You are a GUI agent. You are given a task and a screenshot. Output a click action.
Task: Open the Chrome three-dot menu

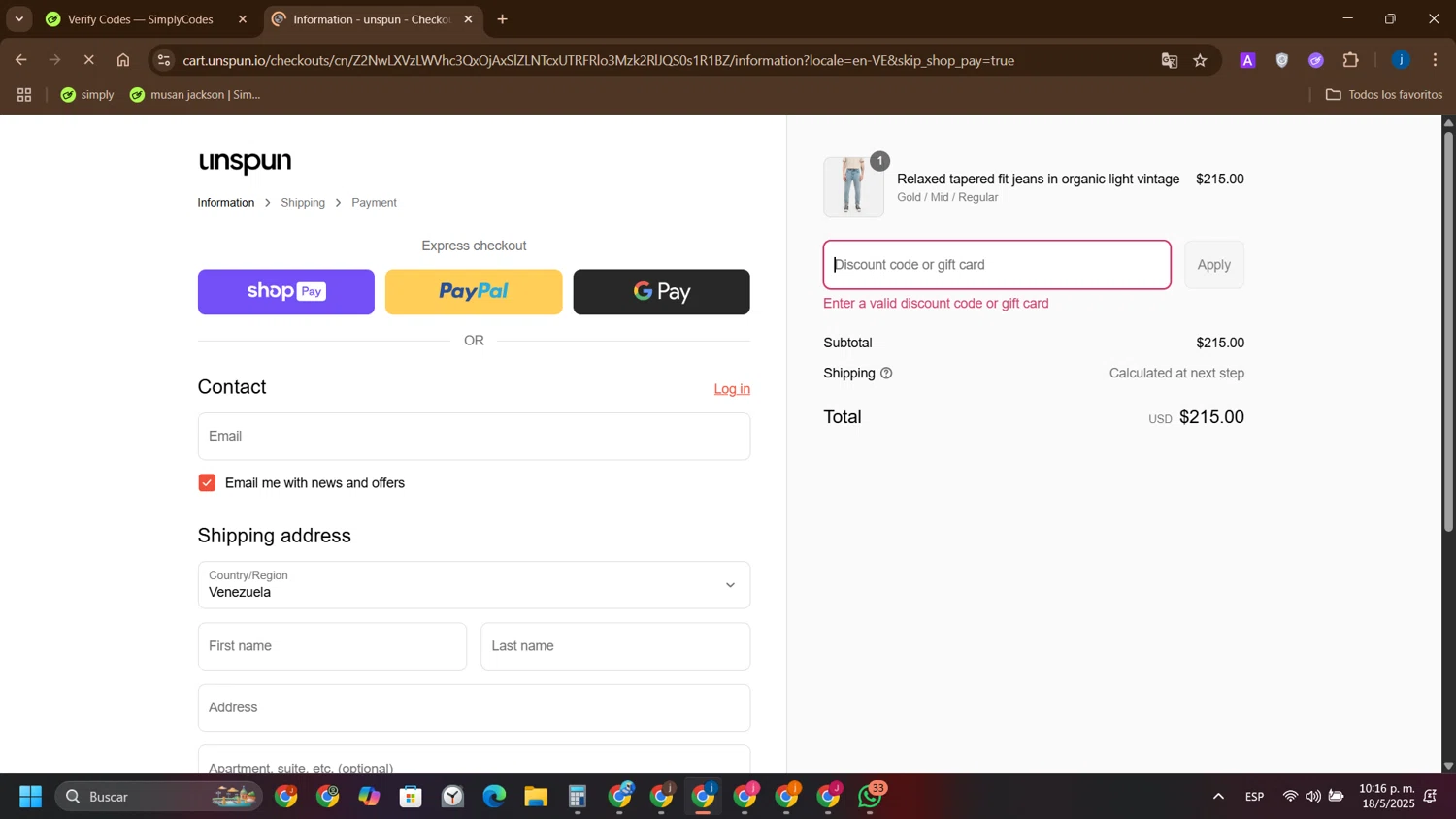pos(1435,60)
